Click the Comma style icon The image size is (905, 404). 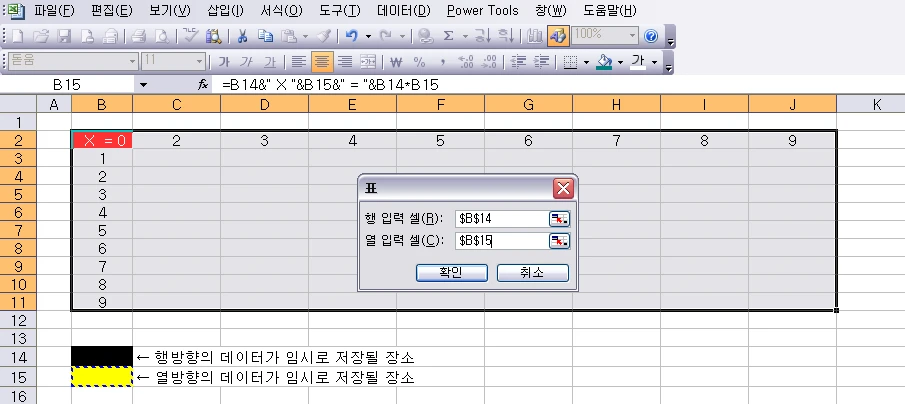tap(443, 62)
